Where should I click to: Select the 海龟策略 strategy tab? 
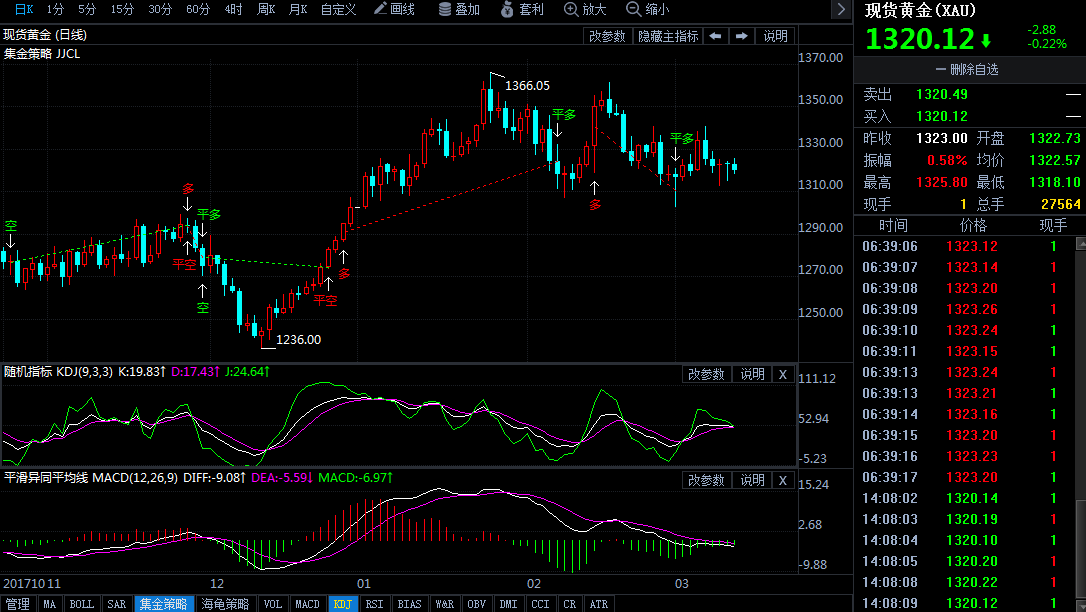pos(225,604)
